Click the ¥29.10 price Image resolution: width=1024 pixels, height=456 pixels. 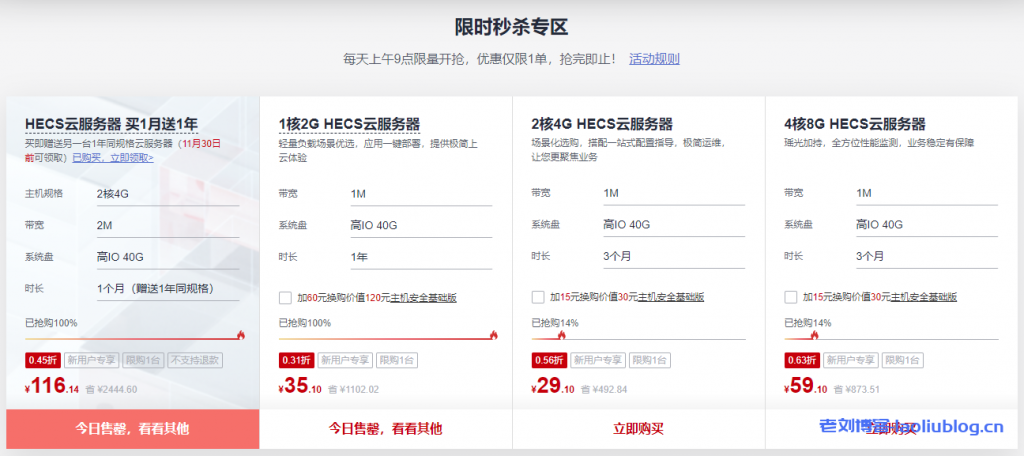click(x=553, y=387)
